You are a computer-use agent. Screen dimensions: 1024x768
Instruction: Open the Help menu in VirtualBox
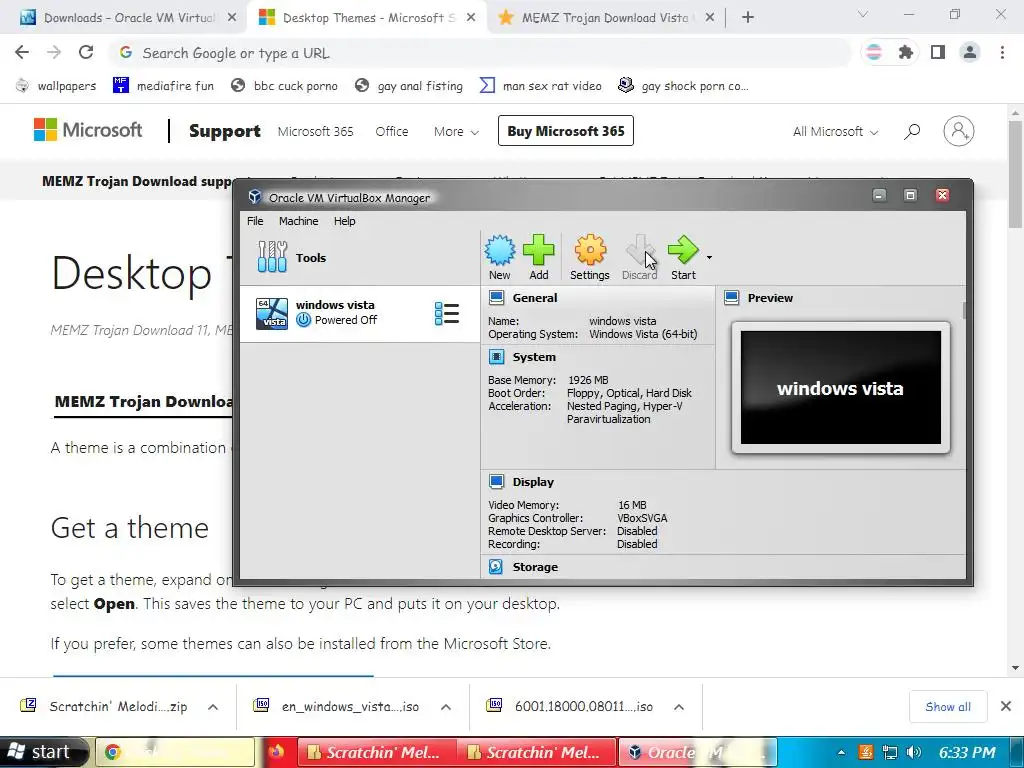[345, 221]
